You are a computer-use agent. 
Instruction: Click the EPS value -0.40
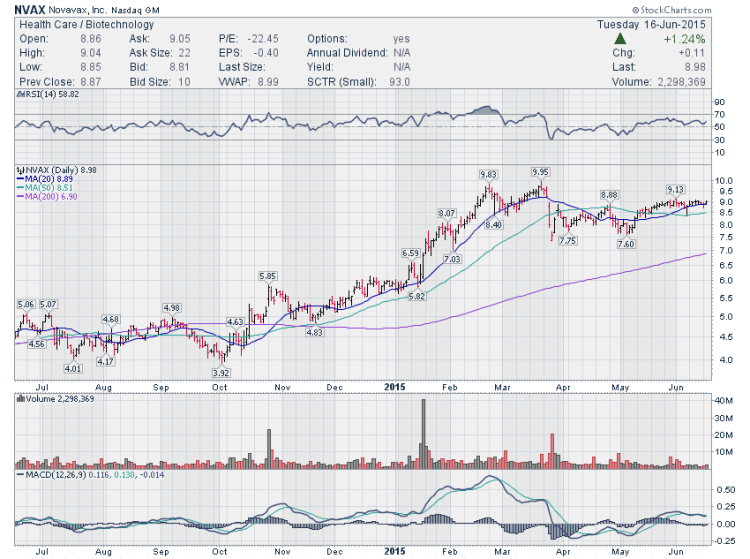click(266, 53)
